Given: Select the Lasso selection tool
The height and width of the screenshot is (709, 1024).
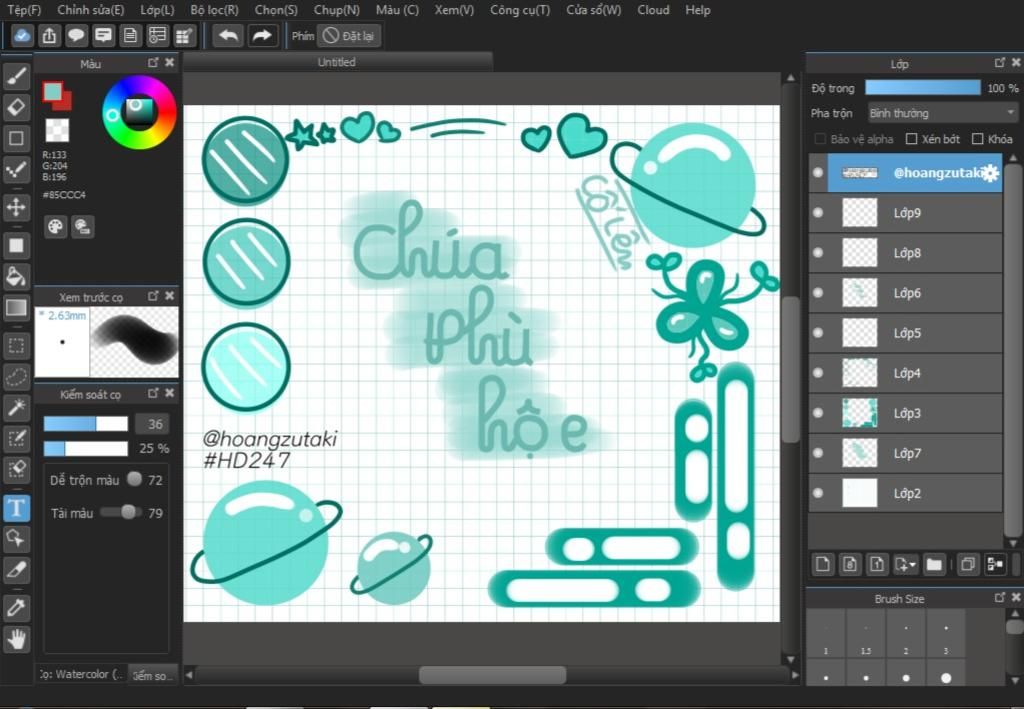Looking at the screenshot, I should click(16, 376).
